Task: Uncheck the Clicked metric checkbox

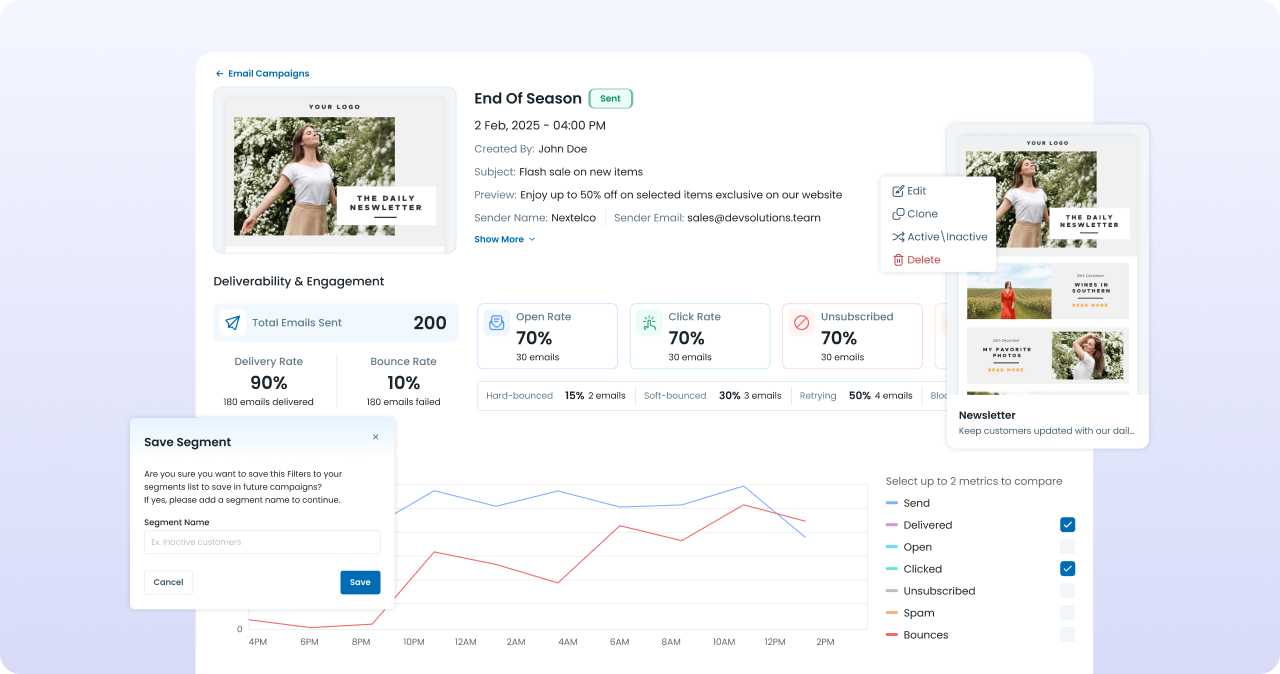Action: click(x=1067, y=569)
